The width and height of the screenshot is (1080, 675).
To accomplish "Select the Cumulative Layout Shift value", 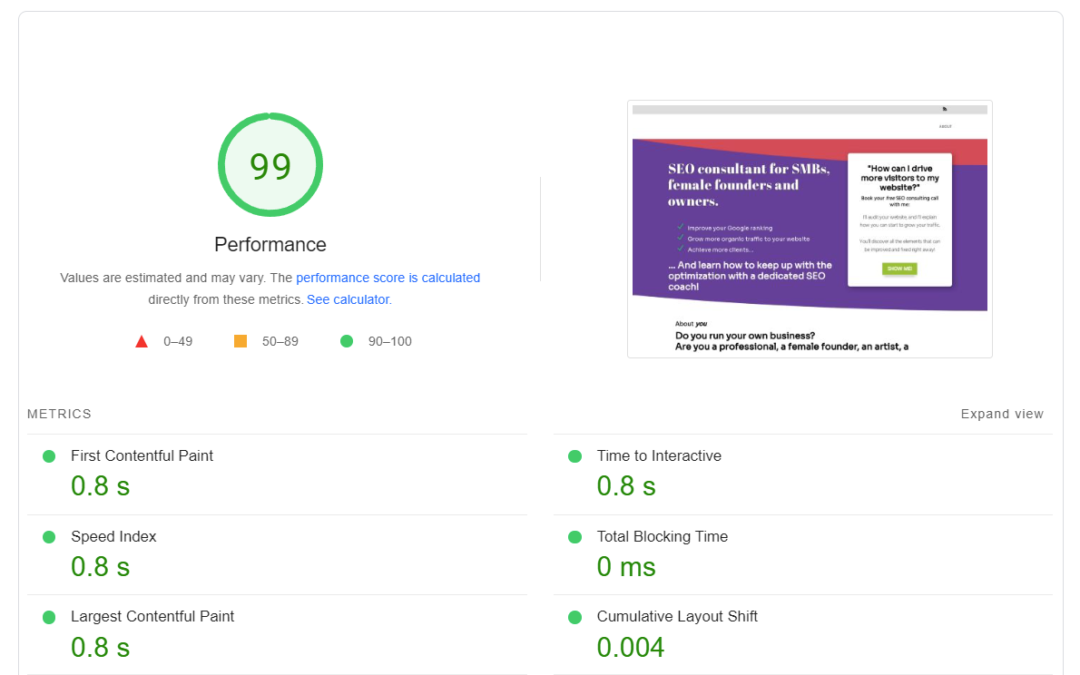I will tap(630, 647).
